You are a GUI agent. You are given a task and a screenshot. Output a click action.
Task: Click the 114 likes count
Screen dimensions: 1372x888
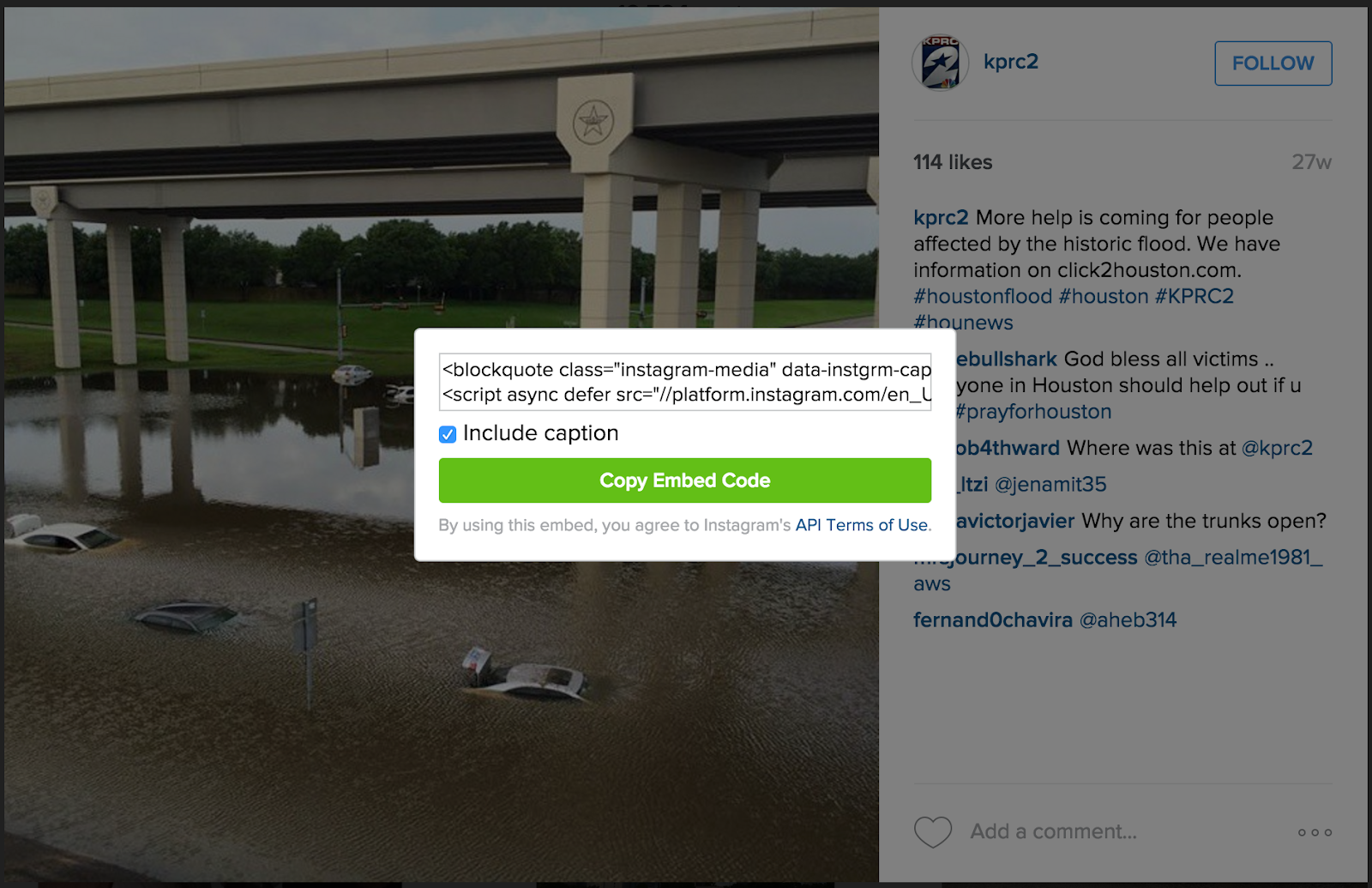click(x=953, y=162)
